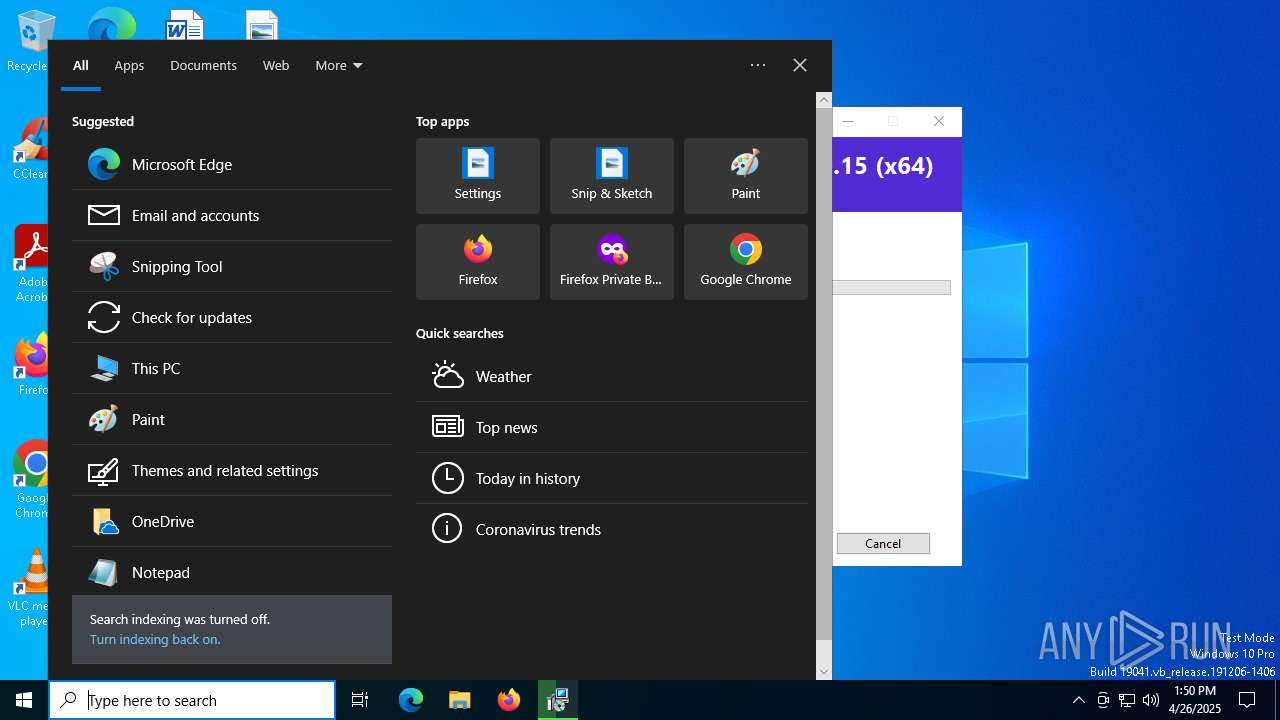Open Firefox from the taskbar
This screenshot has width=1280, height=720.
click(509, 700)
